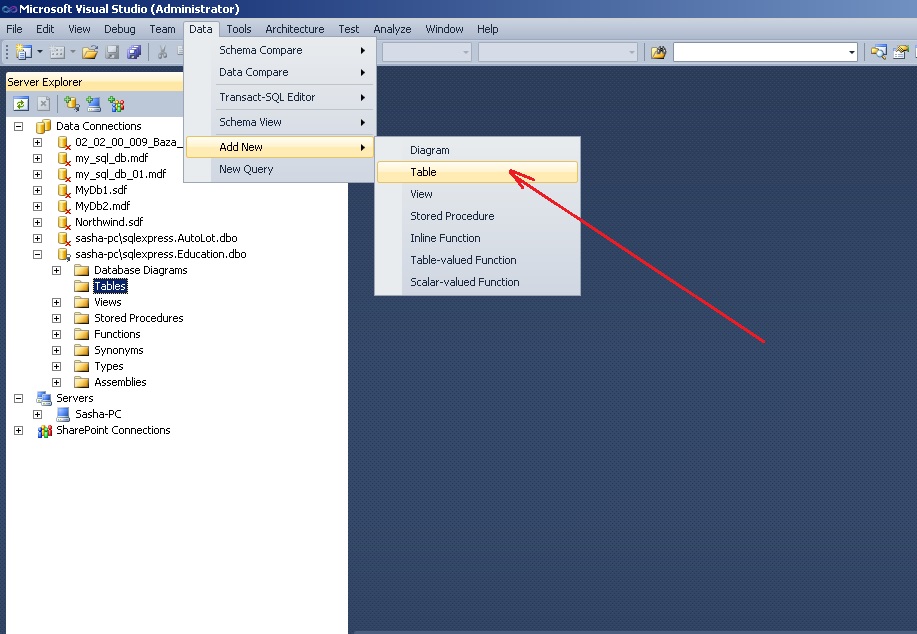Open the Tools menu

239,29
